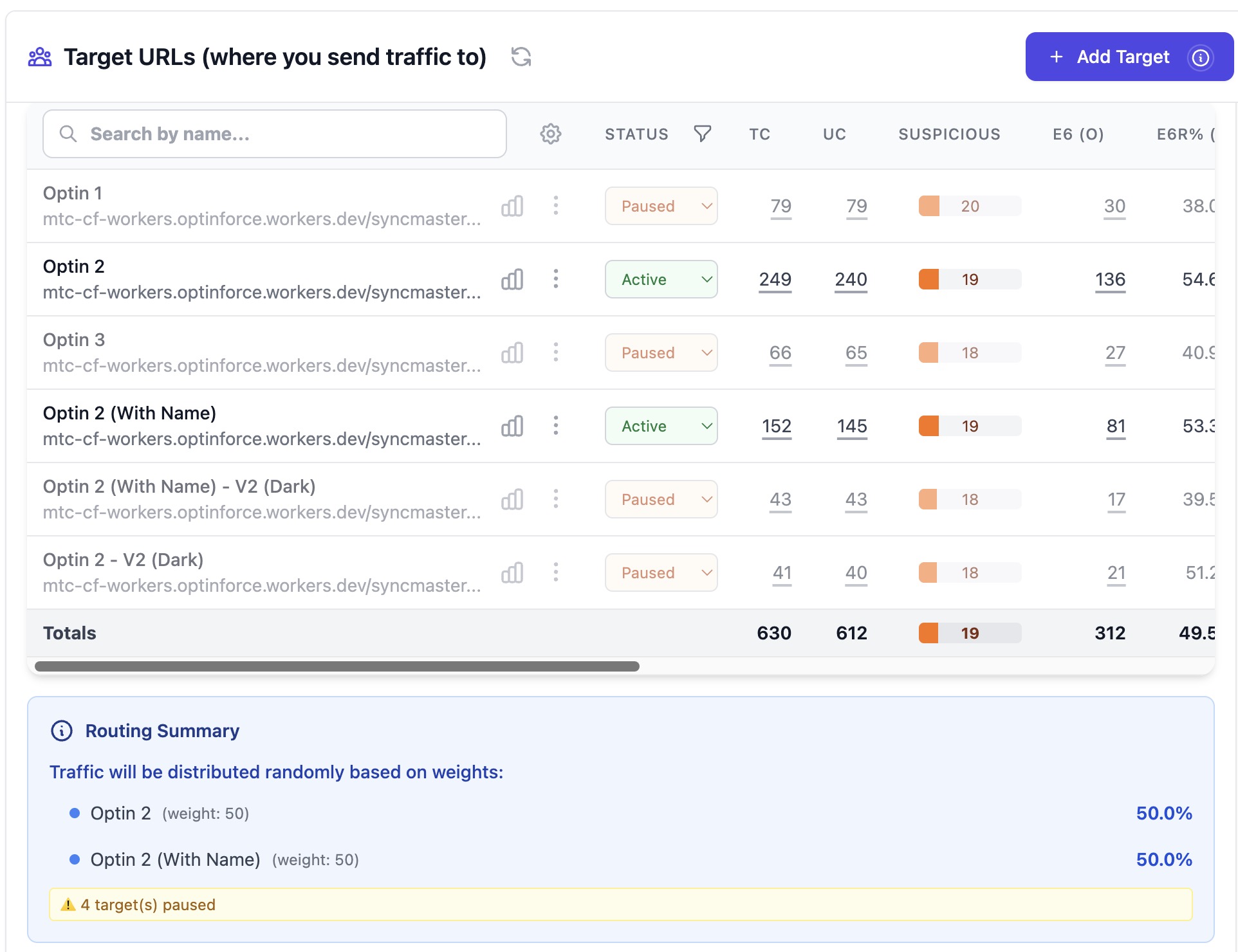Click the refresh icon next to Target URLs heading

[x=521, y=57]
